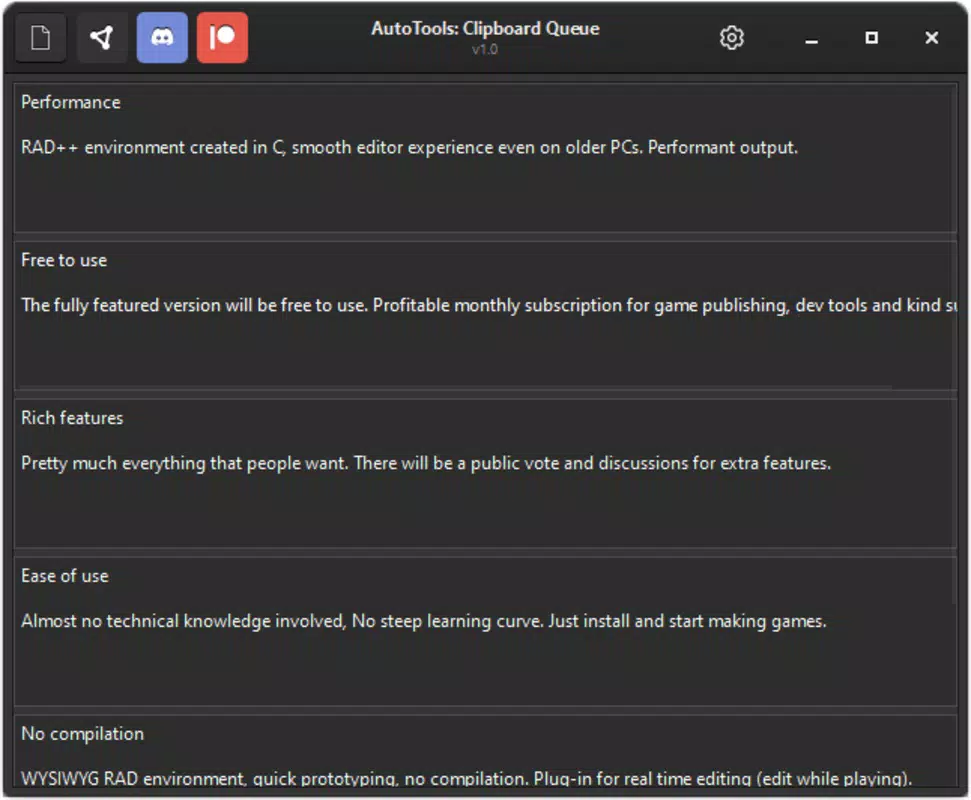
Task: Open the Patreon link button
Action: click(x=222, y=37)
